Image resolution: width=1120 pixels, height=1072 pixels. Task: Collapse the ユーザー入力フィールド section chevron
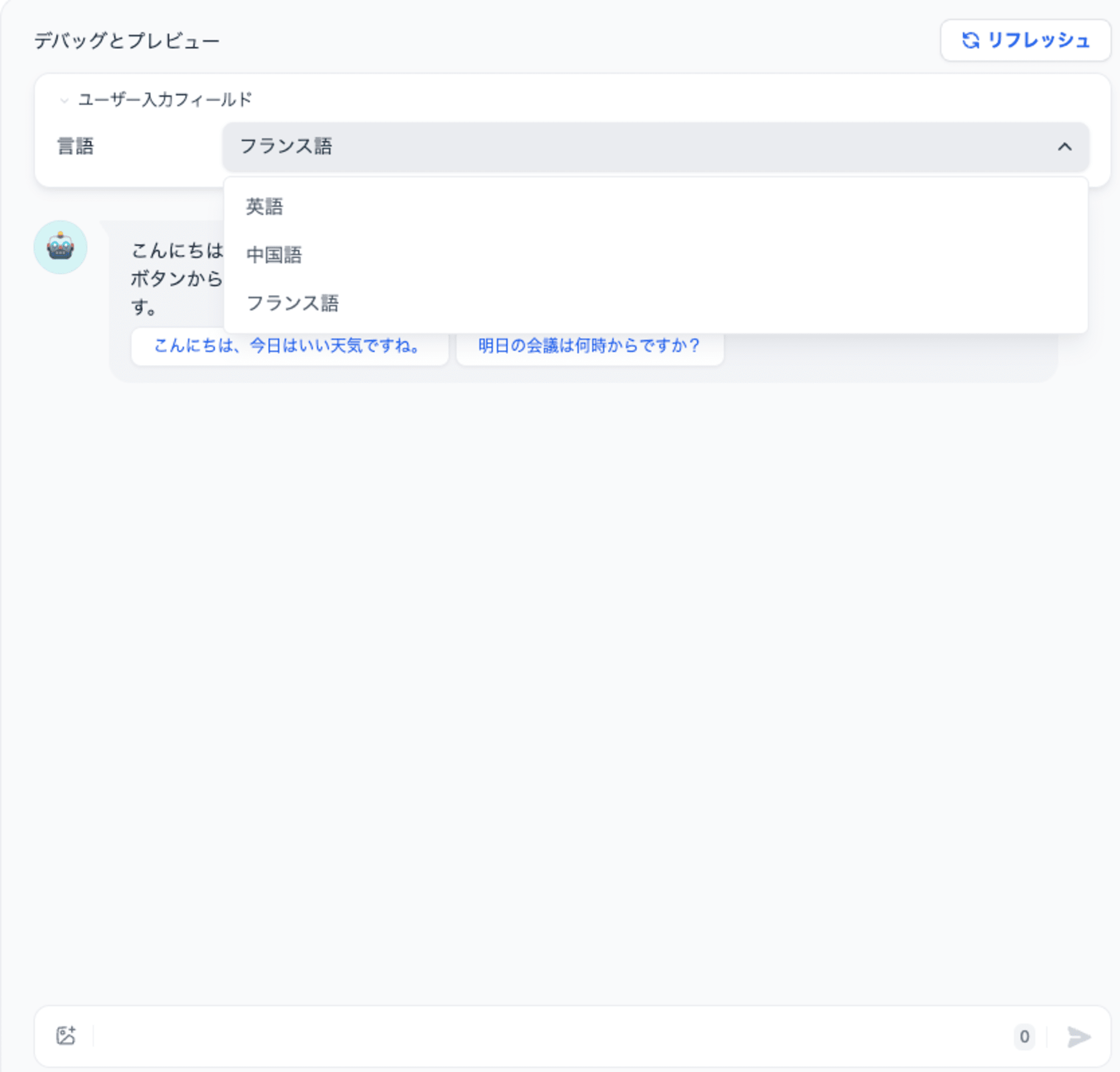64,101
